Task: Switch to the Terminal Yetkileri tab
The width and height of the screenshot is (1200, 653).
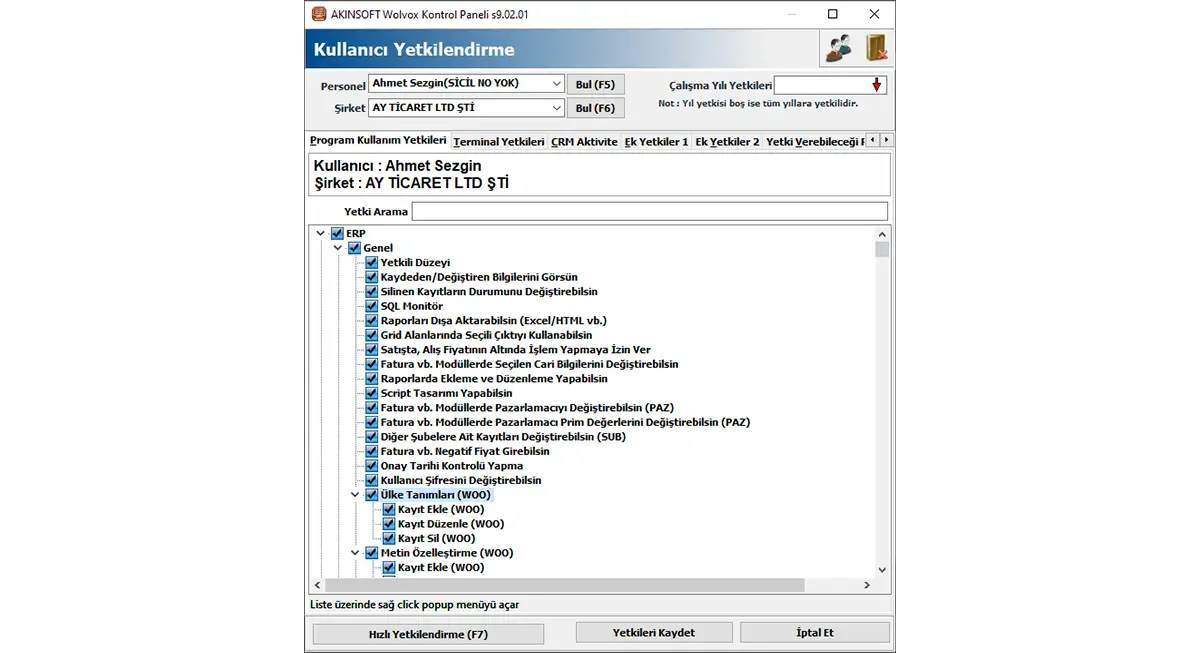Action: (x=499, y=142)
